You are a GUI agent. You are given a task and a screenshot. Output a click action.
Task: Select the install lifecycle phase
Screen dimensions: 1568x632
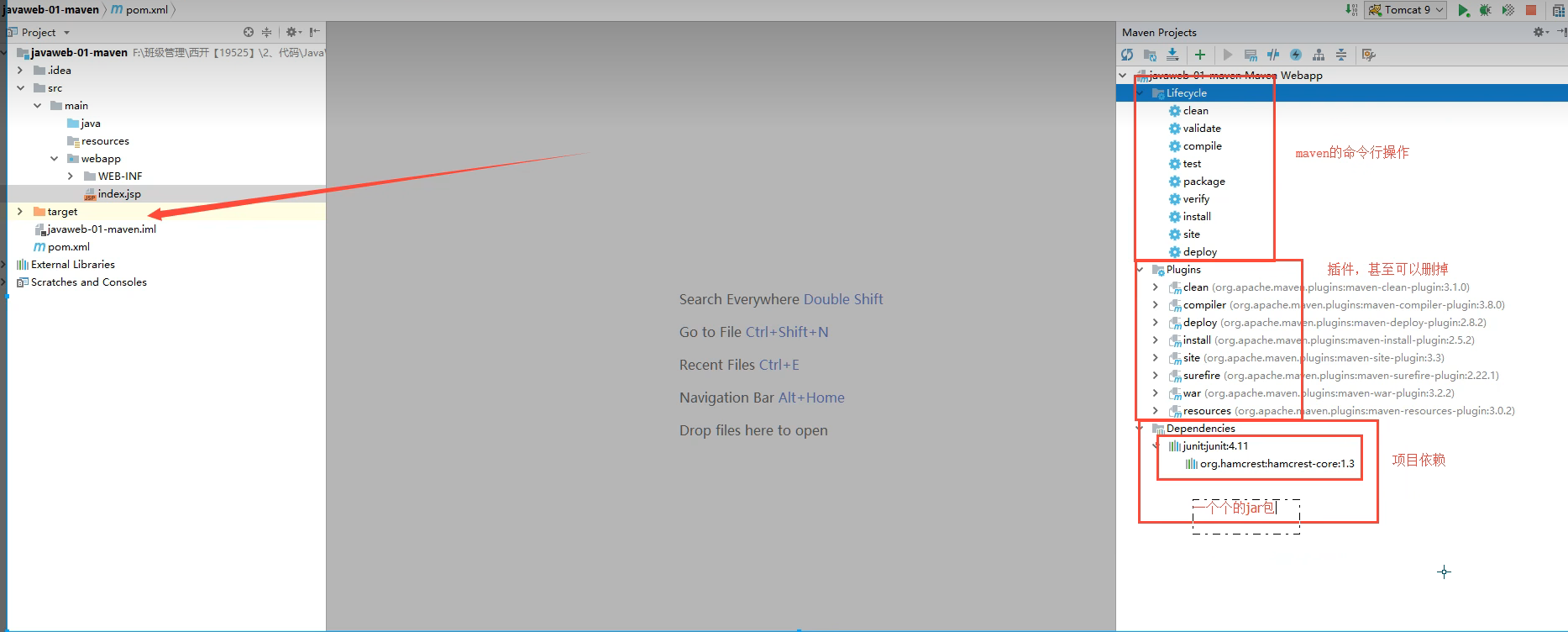tap(1190, 217)
